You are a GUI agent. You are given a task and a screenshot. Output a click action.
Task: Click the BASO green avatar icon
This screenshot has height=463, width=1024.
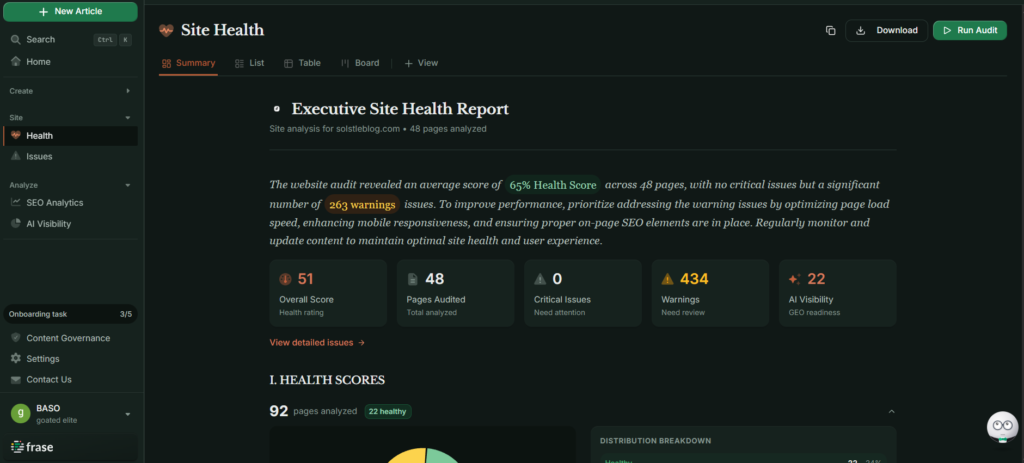(20, 413)
